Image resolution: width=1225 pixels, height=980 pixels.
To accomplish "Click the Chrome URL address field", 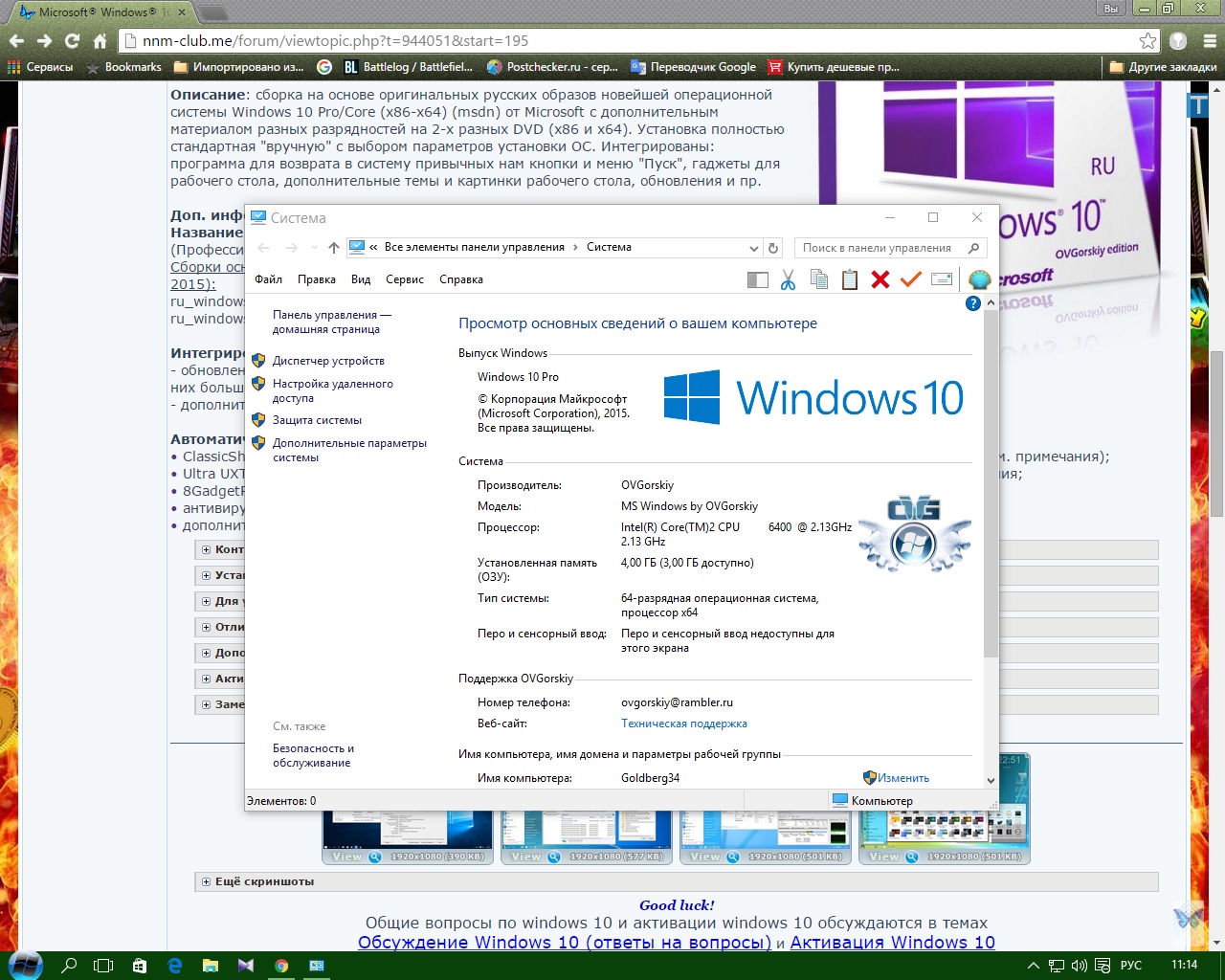I will (632, 41).
